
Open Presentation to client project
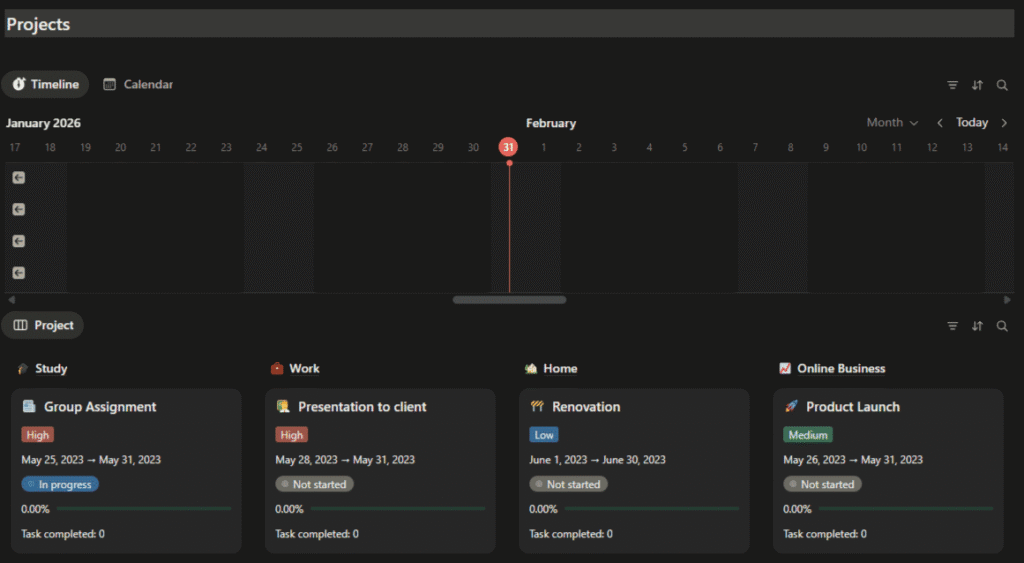(x=362, y=407)
